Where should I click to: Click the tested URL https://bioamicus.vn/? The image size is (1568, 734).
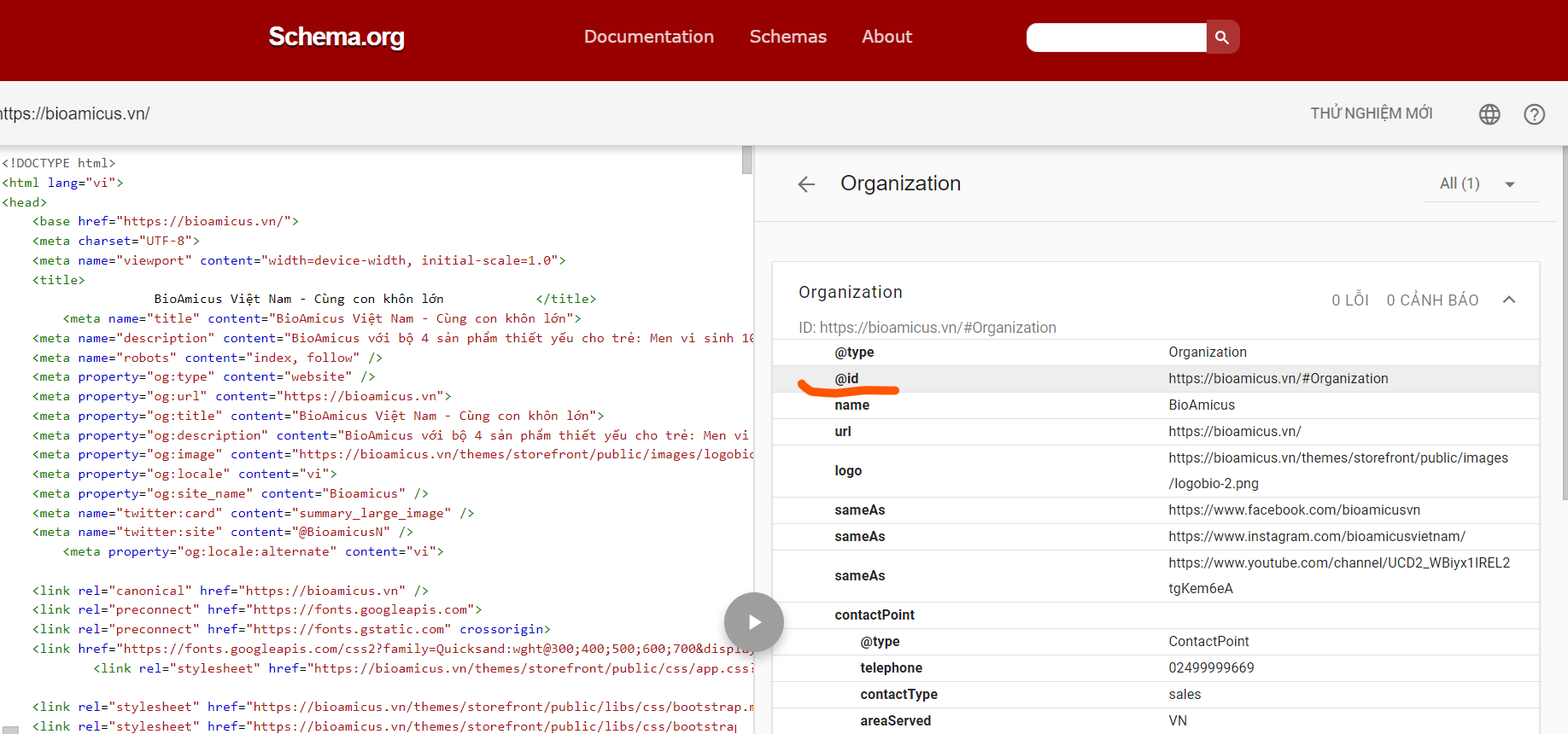click(75, 114)
